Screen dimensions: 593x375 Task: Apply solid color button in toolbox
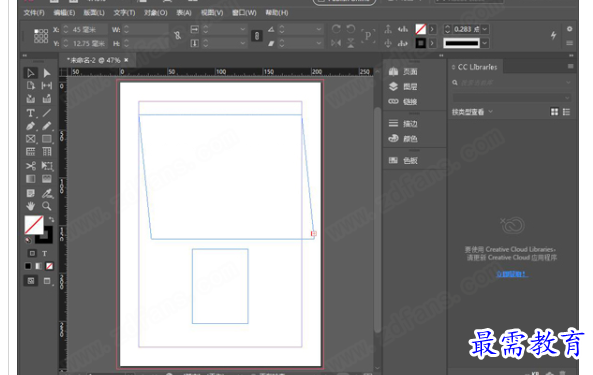pos(28,266)
